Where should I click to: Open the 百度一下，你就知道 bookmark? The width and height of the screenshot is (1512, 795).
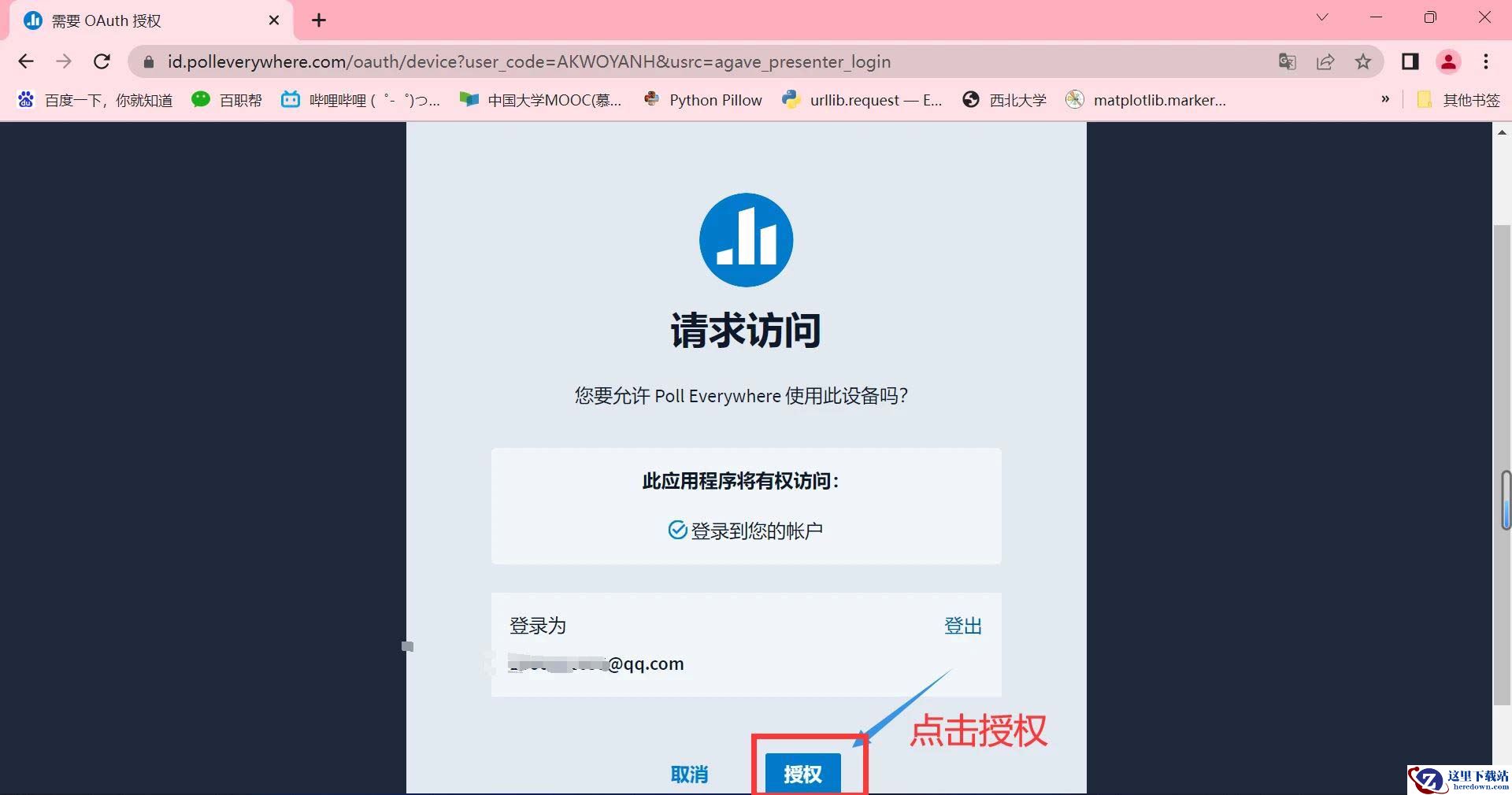pyautogui.click(x=95, y=100)
